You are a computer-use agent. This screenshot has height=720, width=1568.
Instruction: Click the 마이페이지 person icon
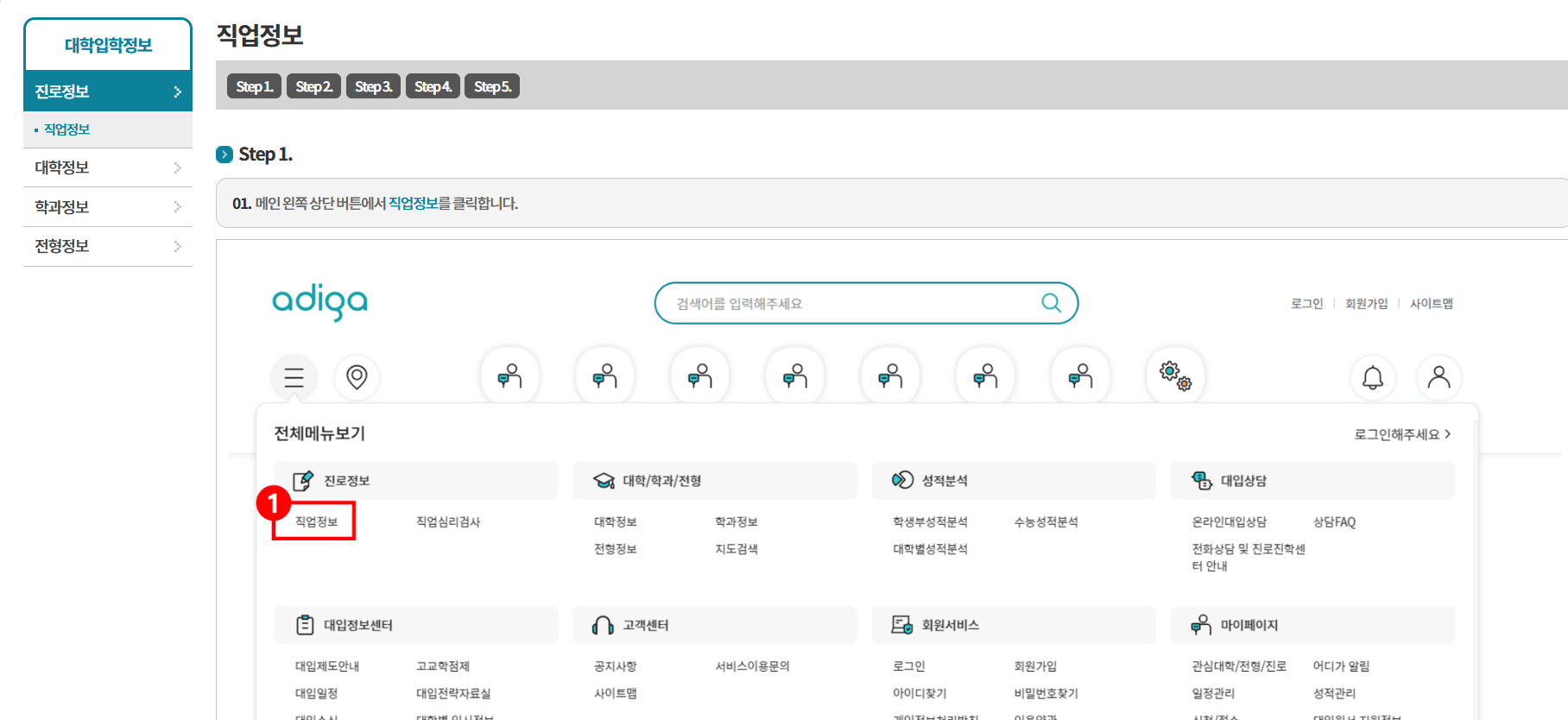pos(1201,625)
